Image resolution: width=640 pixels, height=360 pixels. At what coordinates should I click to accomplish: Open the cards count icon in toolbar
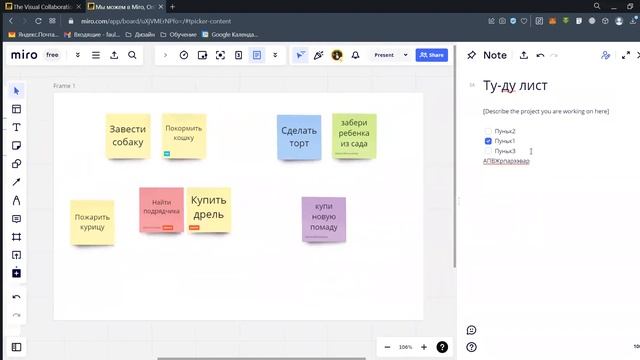pos(238,55)
